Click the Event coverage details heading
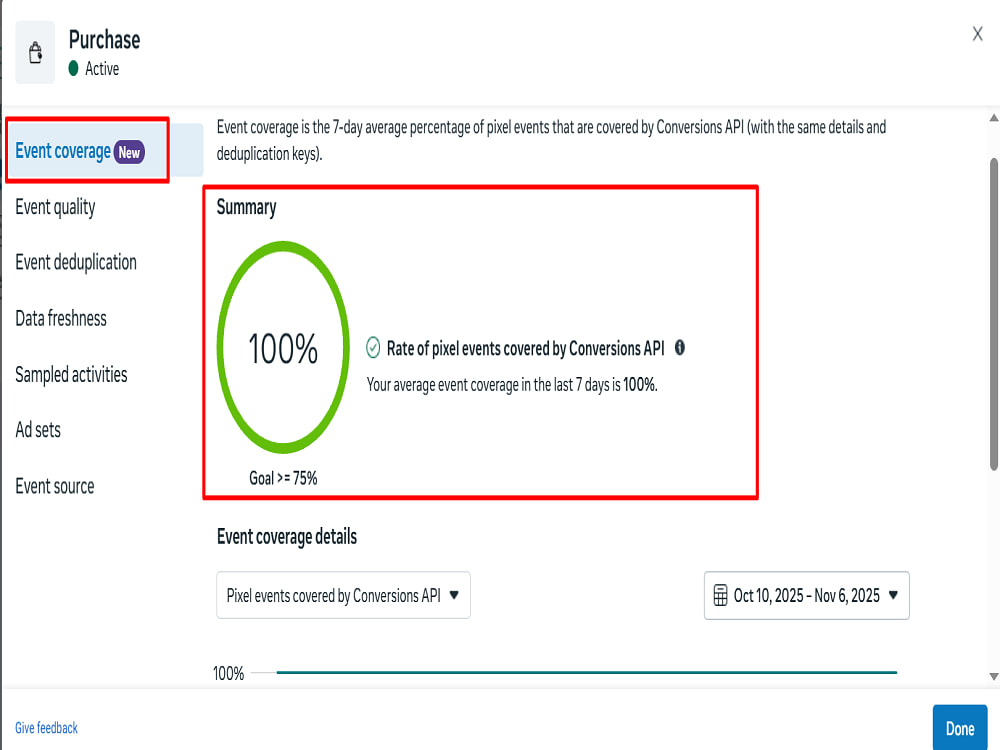 tap(287, 537)
